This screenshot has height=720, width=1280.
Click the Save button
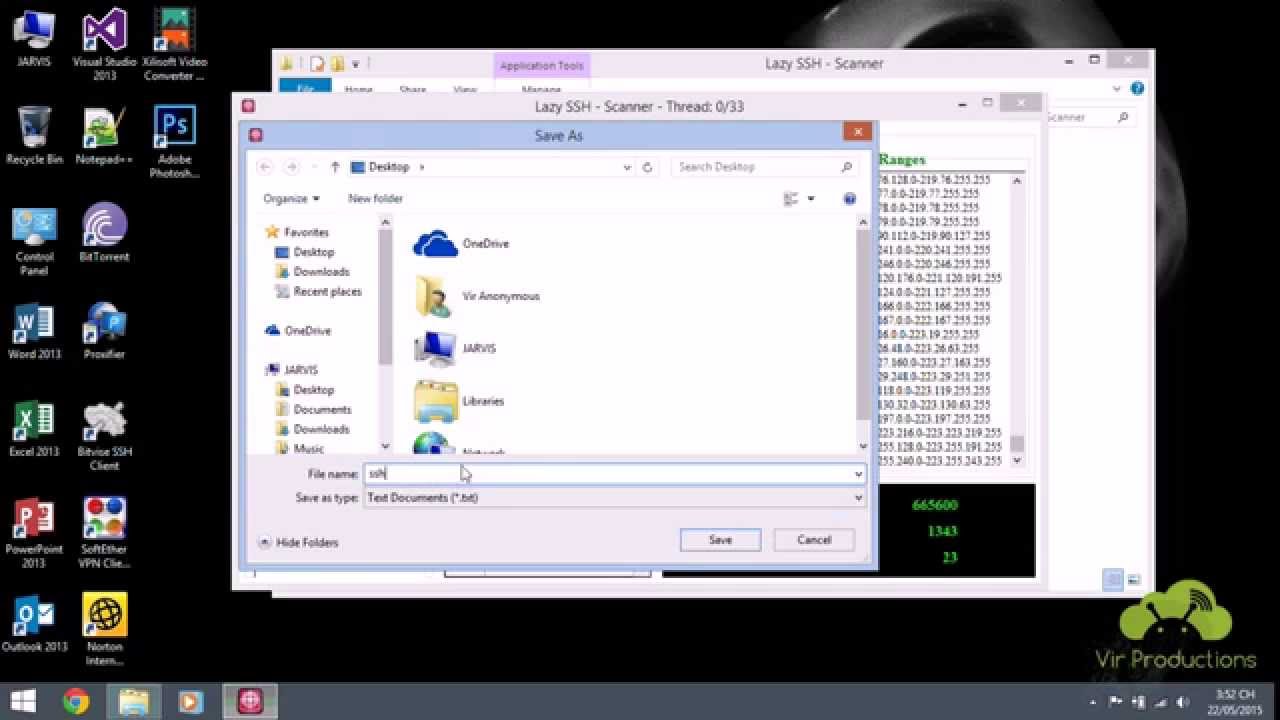720,540
